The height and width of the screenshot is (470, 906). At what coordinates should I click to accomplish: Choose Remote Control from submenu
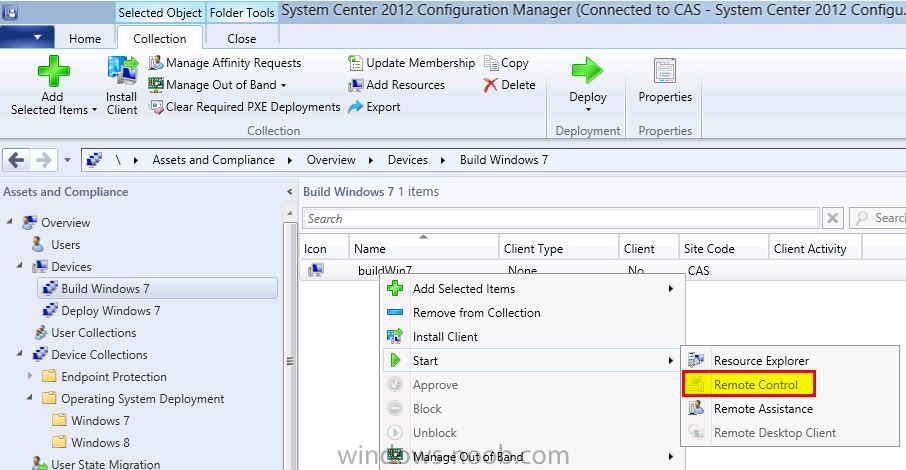pos(749,384)
